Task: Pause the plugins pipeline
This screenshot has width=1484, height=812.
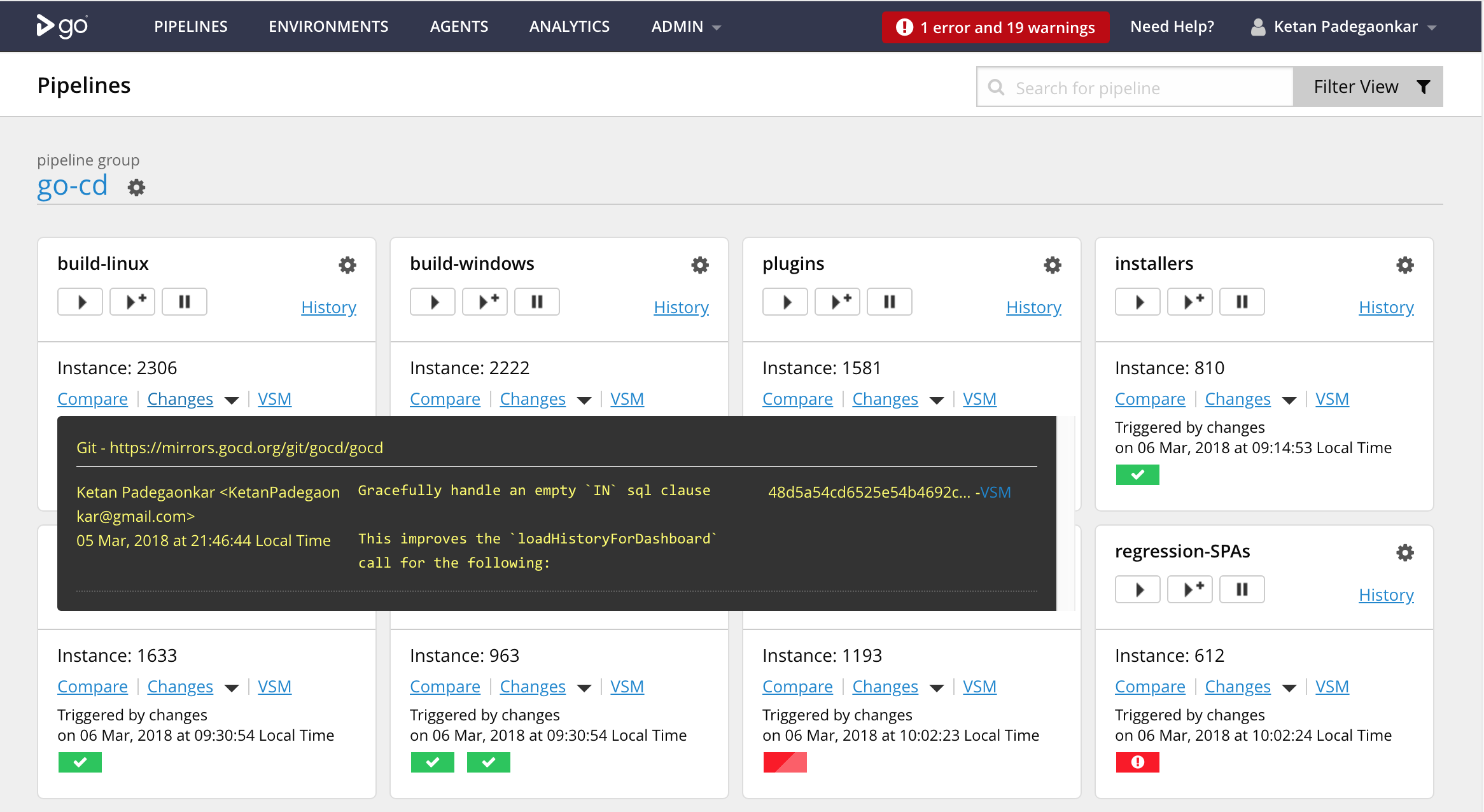Action: click(x=890, y=302)
